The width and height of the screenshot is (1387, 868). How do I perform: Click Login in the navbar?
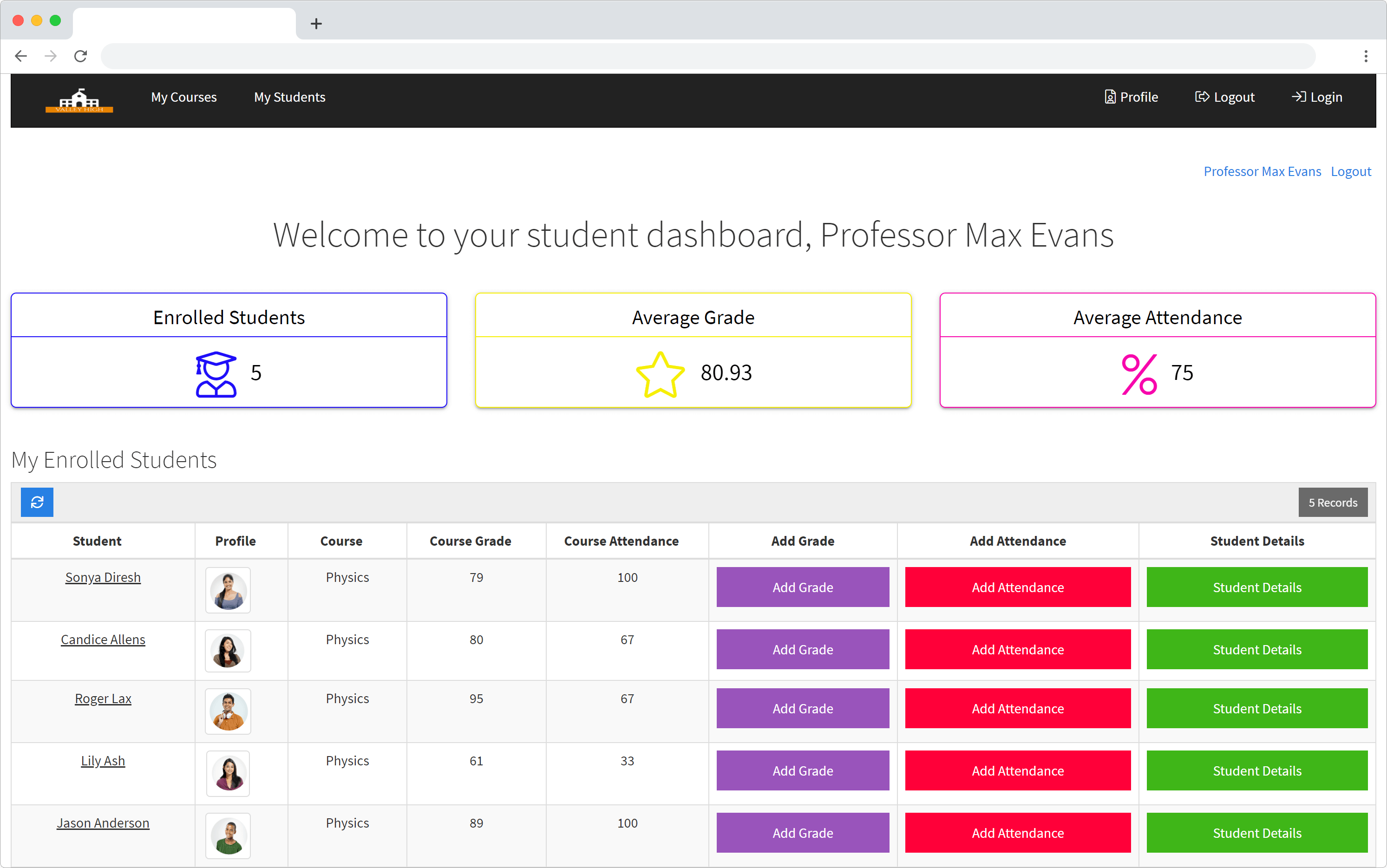coord(1317,97)
